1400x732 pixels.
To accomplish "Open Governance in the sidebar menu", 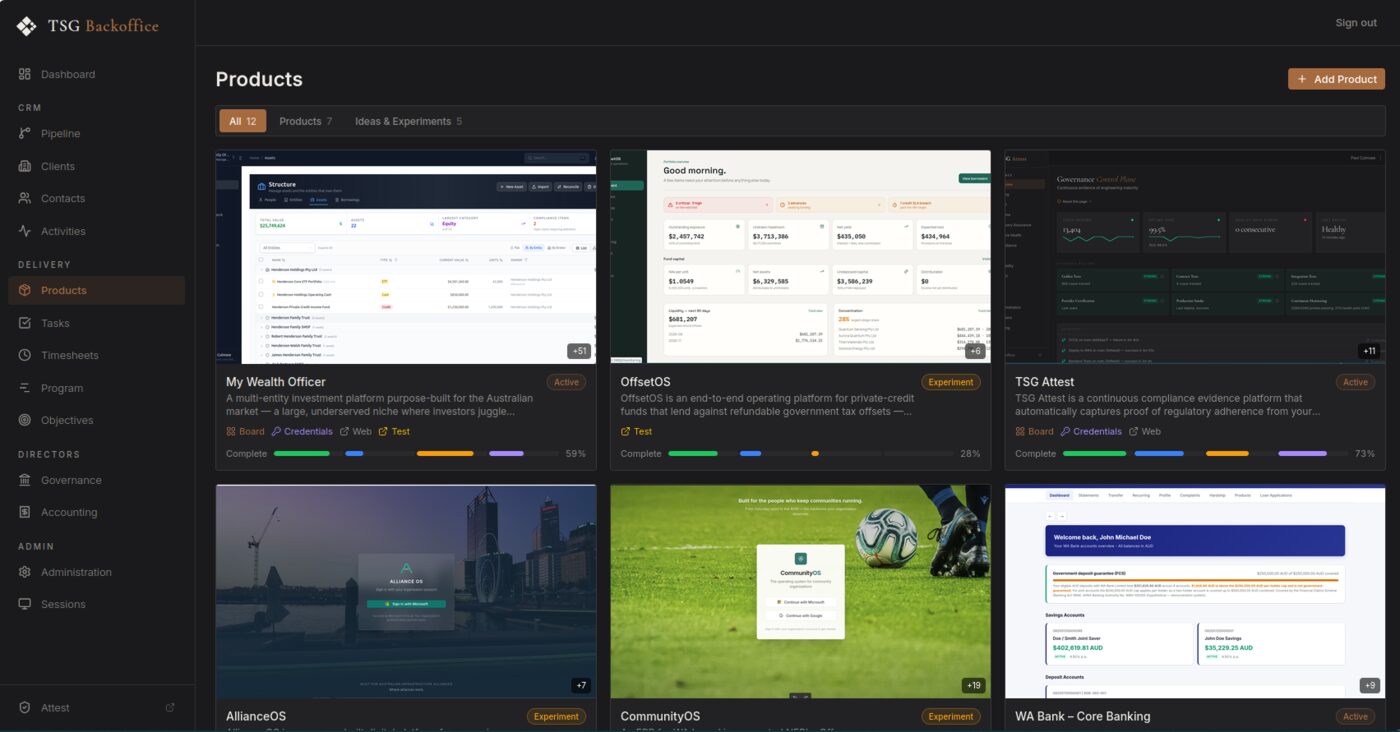I will tap(97, 480).
